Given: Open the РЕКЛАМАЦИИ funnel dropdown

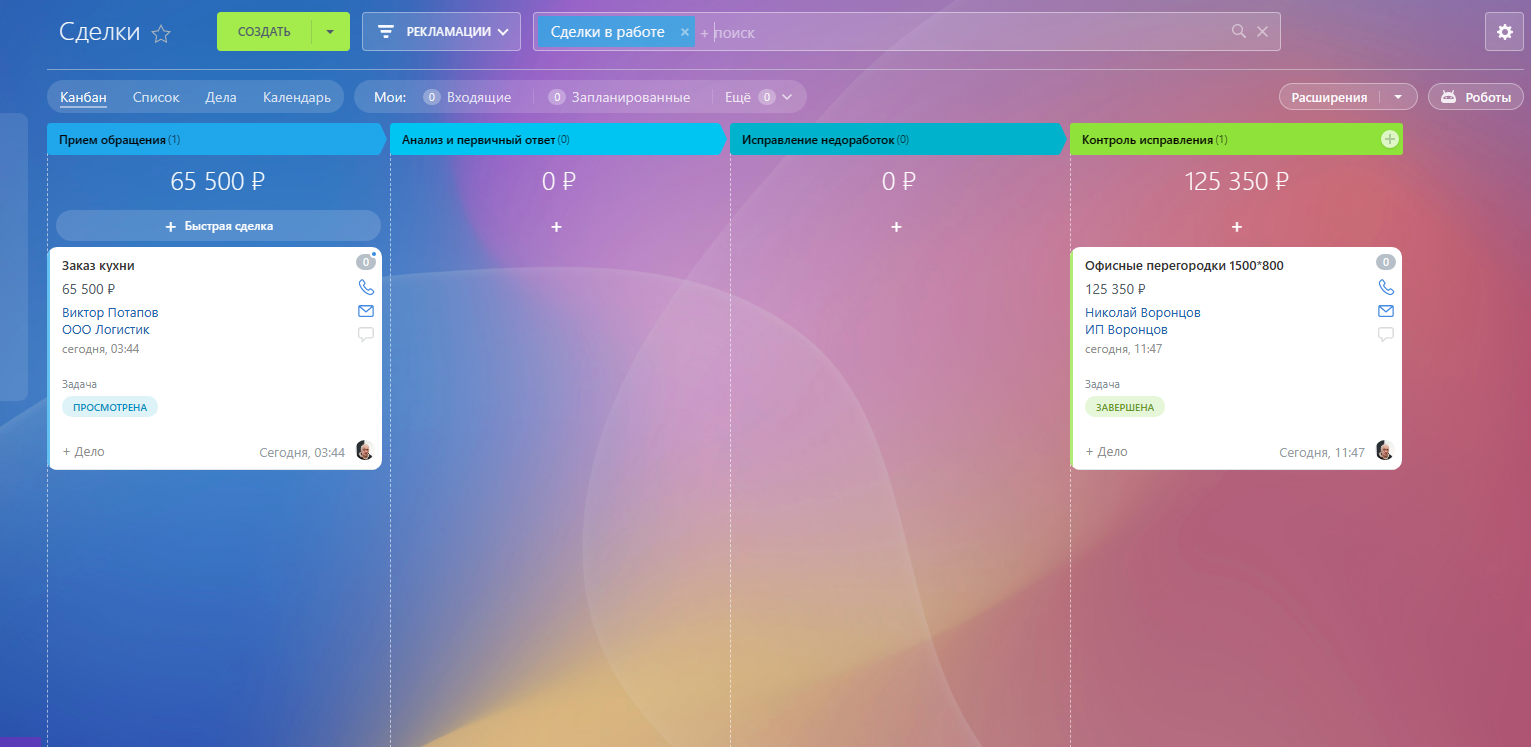Looking at the screenshot, I should (441, 31).
